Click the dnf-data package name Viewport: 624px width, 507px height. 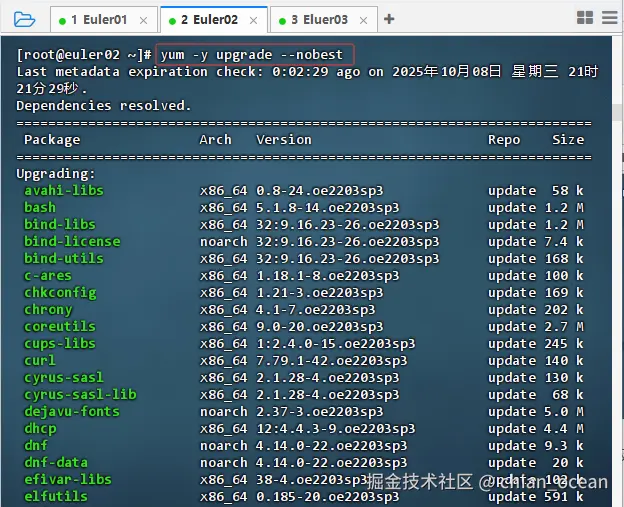pos(56,462)
